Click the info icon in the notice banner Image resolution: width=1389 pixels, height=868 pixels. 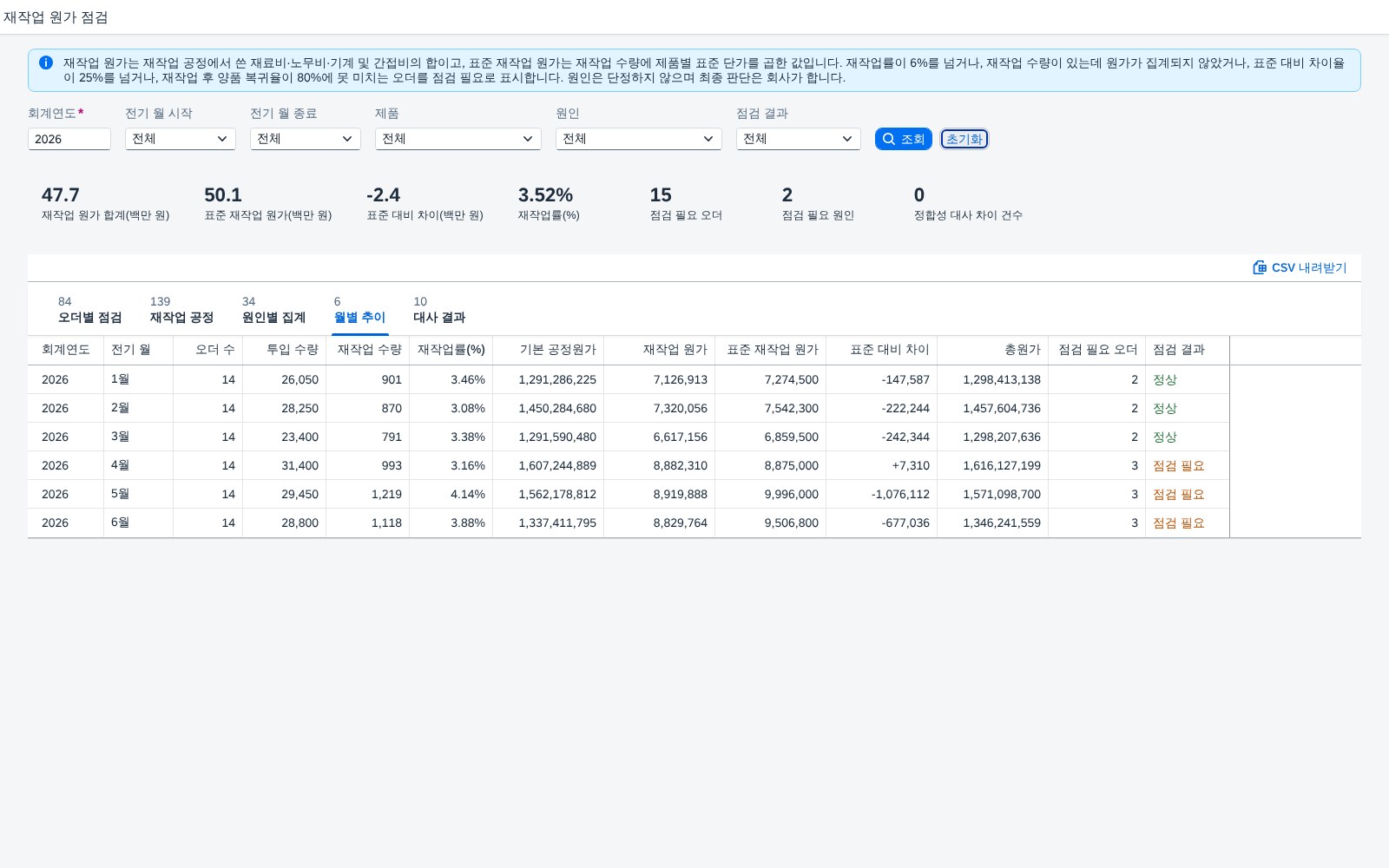(46, 62)
